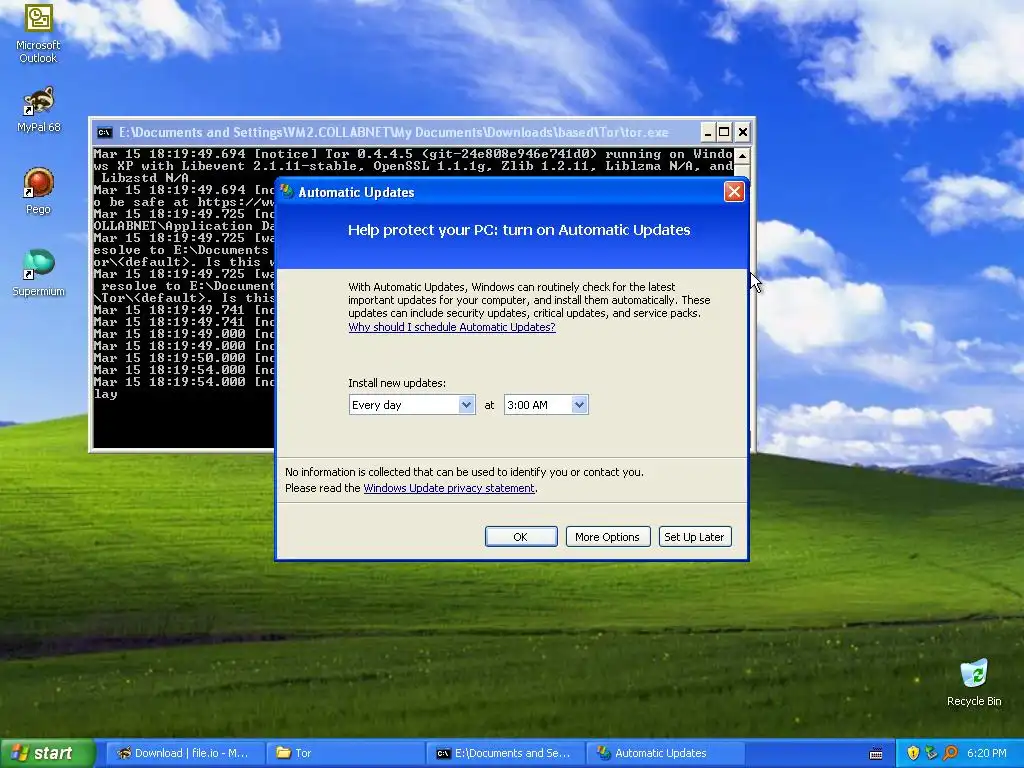This screenshot has height=768, width=1024.
Task: Click 'Why should I schedule Automatic Updates?' link
Action: tap(452, 327)
